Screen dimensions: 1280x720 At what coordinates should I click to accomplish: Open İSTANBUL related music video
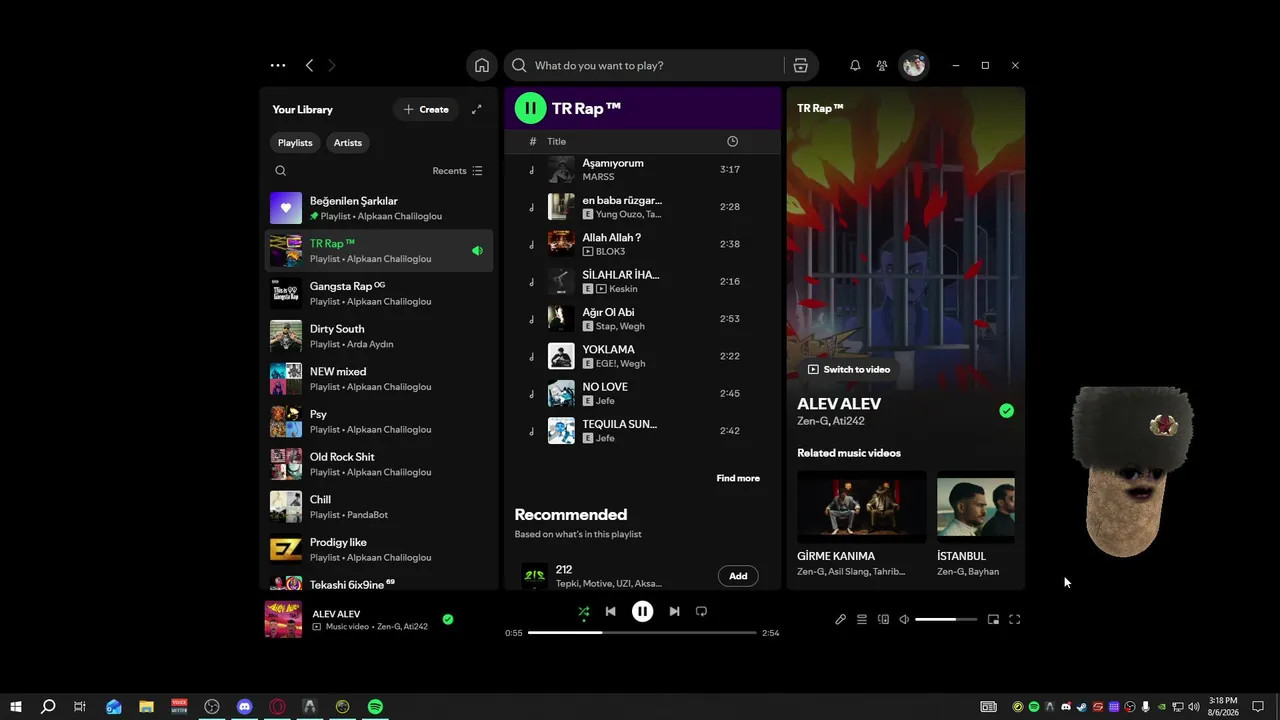click(x=976, y=524)
